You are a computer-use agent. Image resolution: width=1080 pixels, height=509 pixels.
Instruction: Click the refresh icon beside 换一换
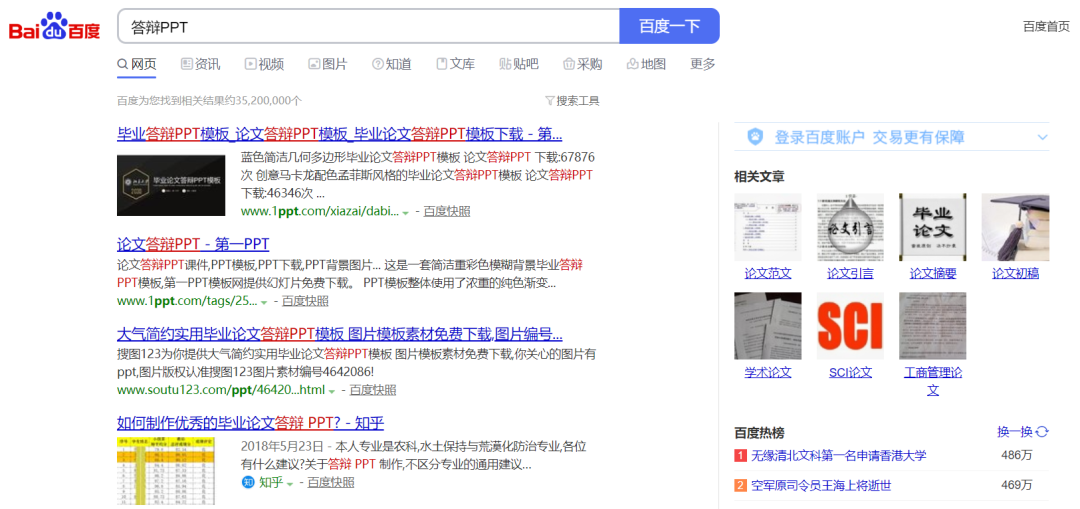(1042, 432)
